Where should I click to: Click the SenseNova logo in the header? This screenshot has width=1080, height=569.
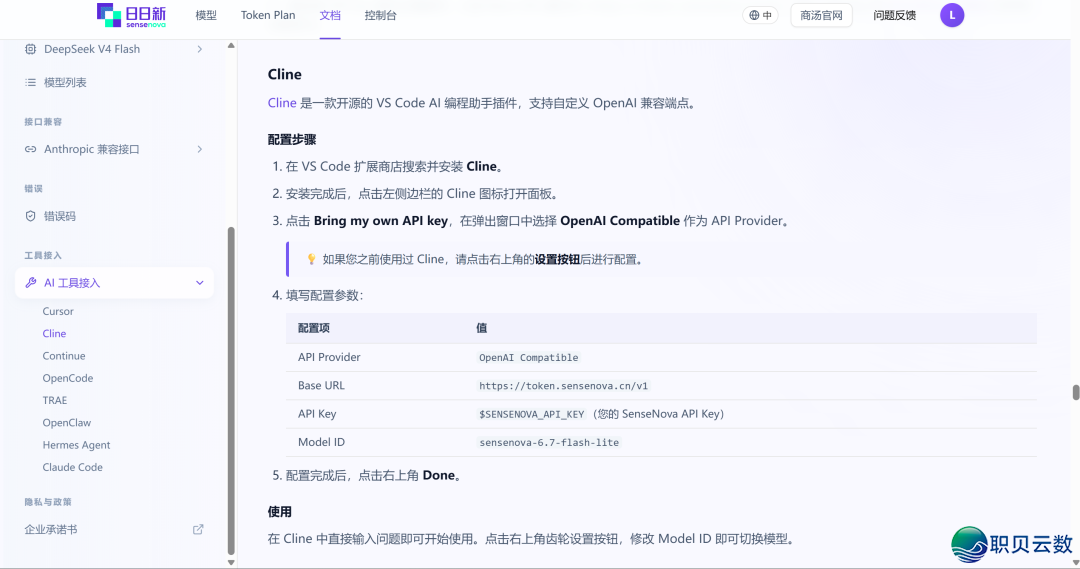[x=132, y=15]
